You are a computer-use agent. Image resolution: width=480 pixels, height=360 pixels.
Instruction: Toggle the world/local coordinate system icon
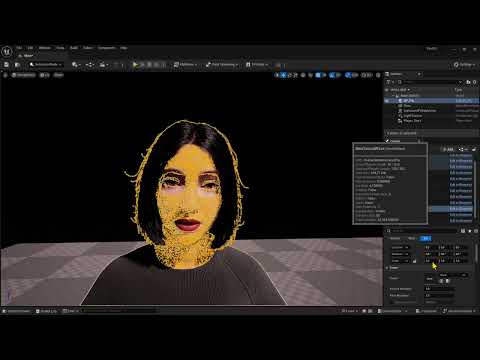tap(303, 75)
